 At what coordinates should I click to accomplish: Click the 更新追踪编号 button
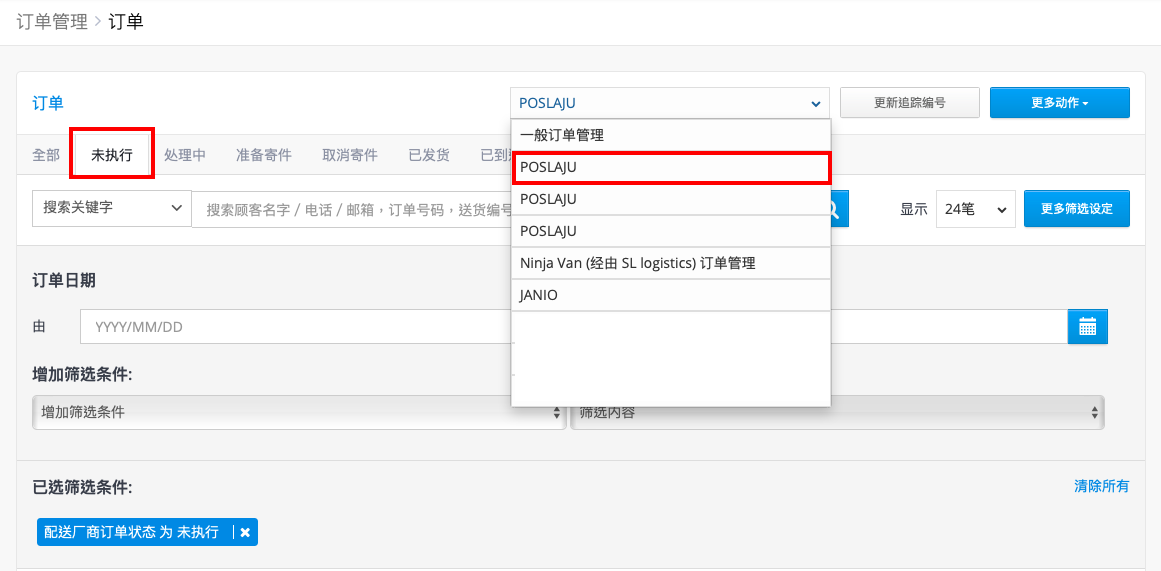[910, 103]
